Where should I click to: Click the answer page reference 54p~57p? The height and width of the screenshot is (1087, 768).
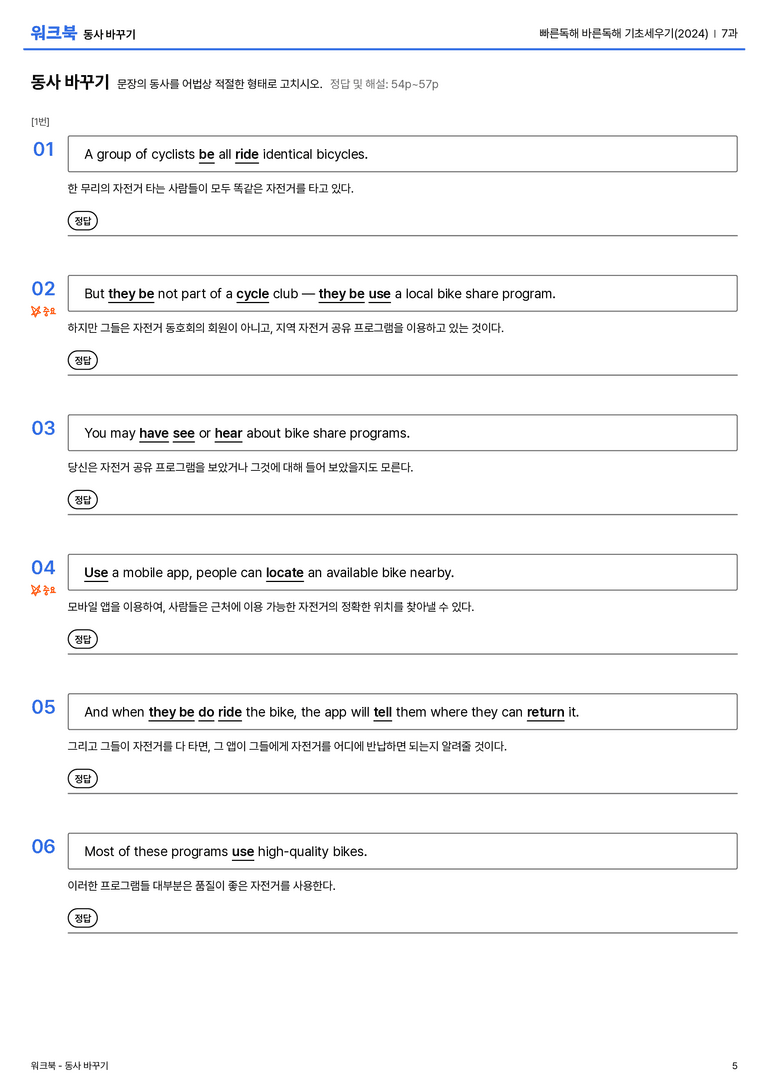coord(414,85)
